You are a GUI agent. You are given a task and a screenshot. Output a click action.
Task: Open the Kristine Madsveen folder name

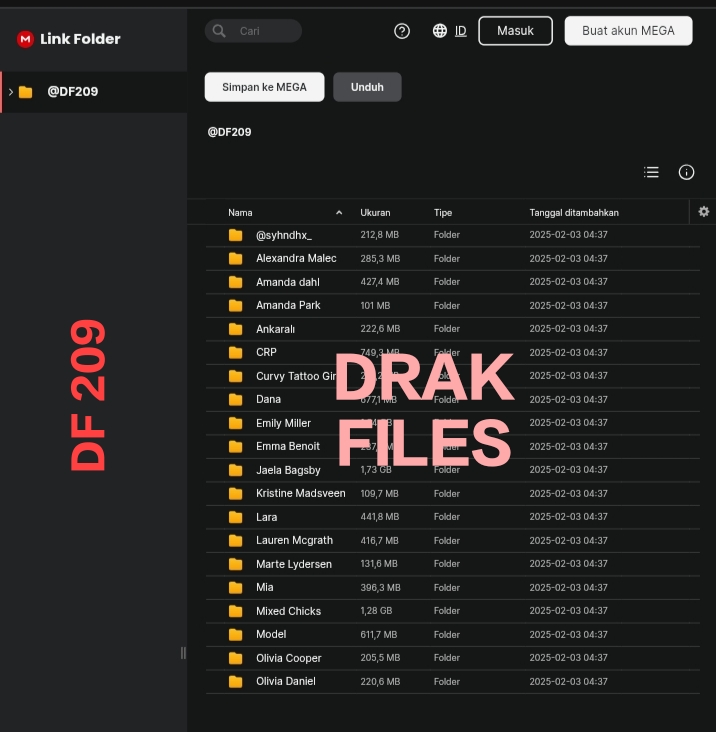(x=301, y=493)
